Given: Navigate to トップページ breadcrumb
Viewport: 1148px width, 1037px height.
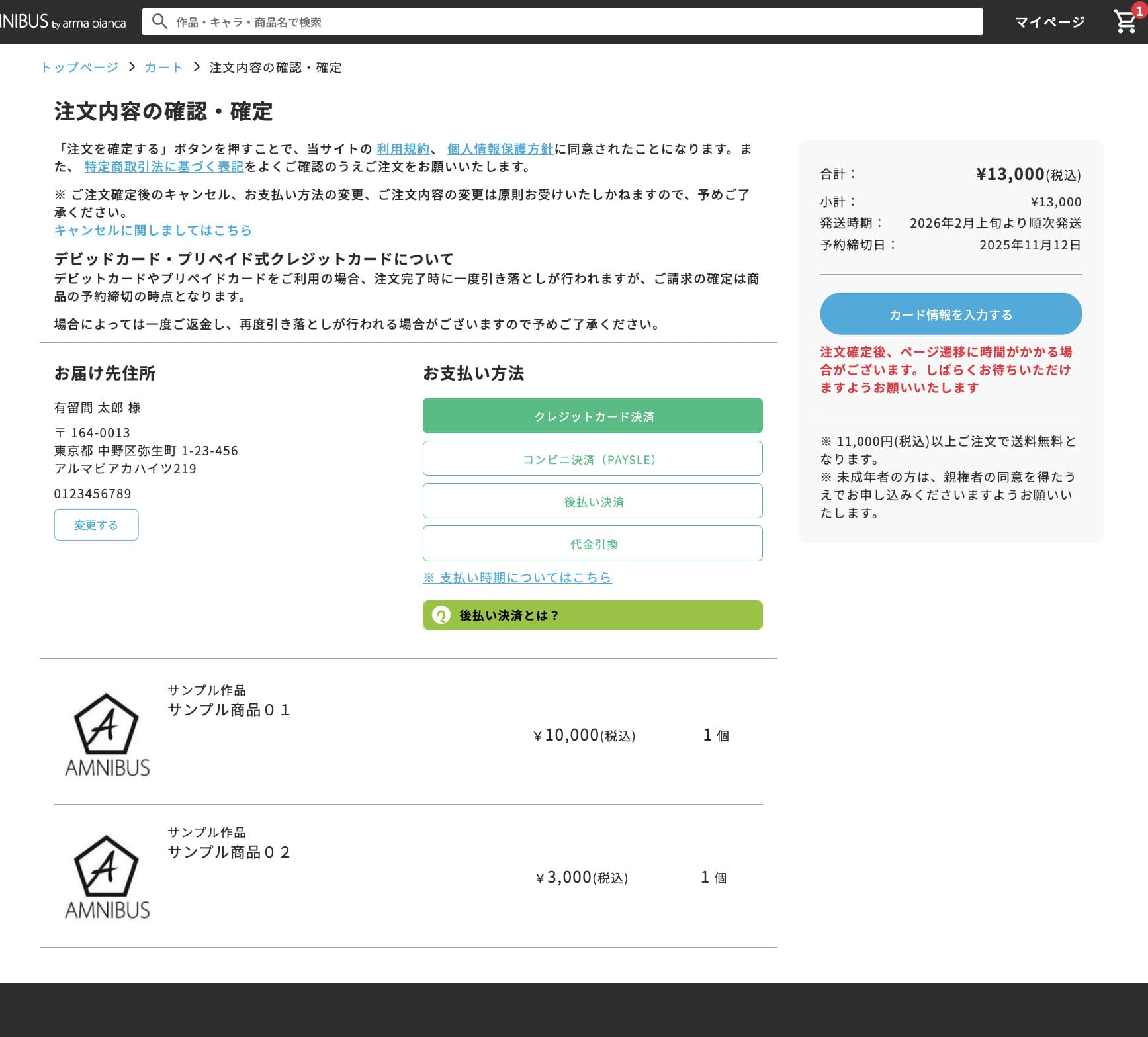Looking at the screenshot, I should 79,68.
